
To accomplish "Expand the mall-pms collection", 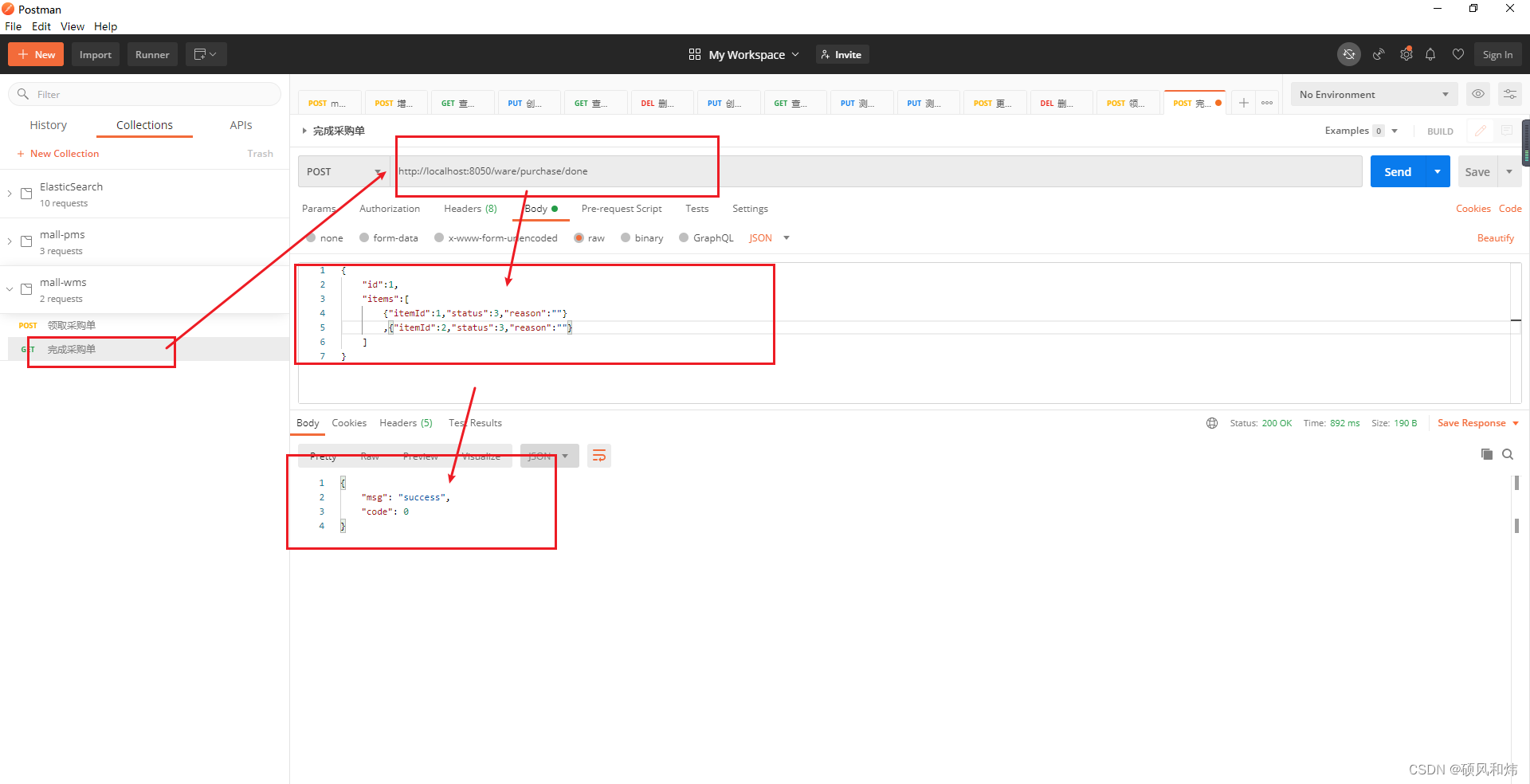I will point(10,241).
